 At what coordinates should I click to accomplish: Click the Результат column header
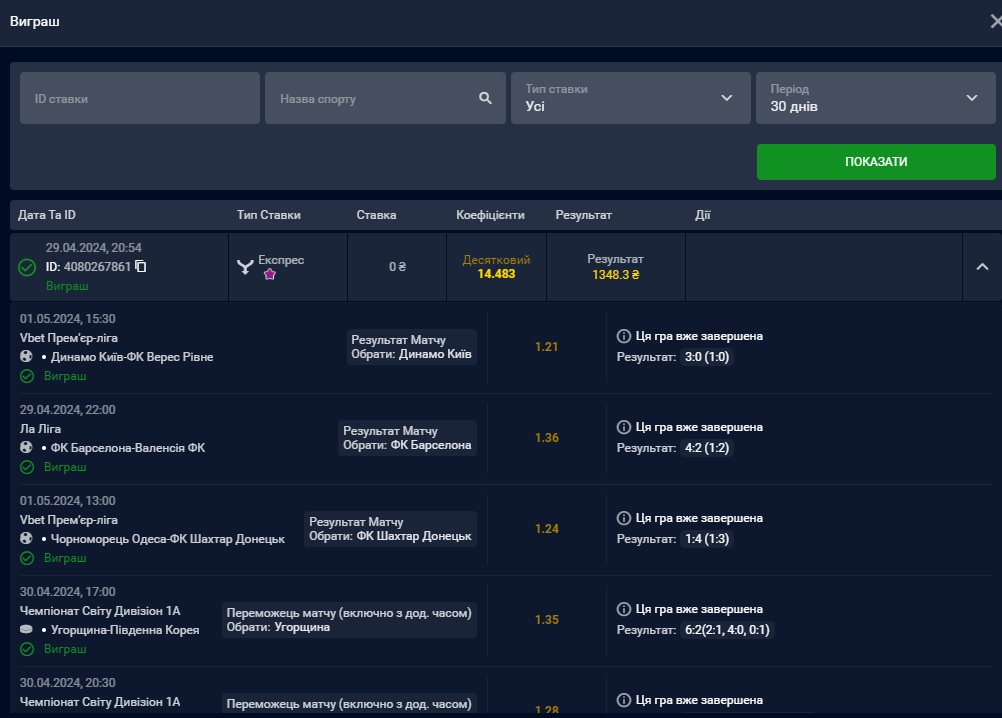(x=583, y=215)
